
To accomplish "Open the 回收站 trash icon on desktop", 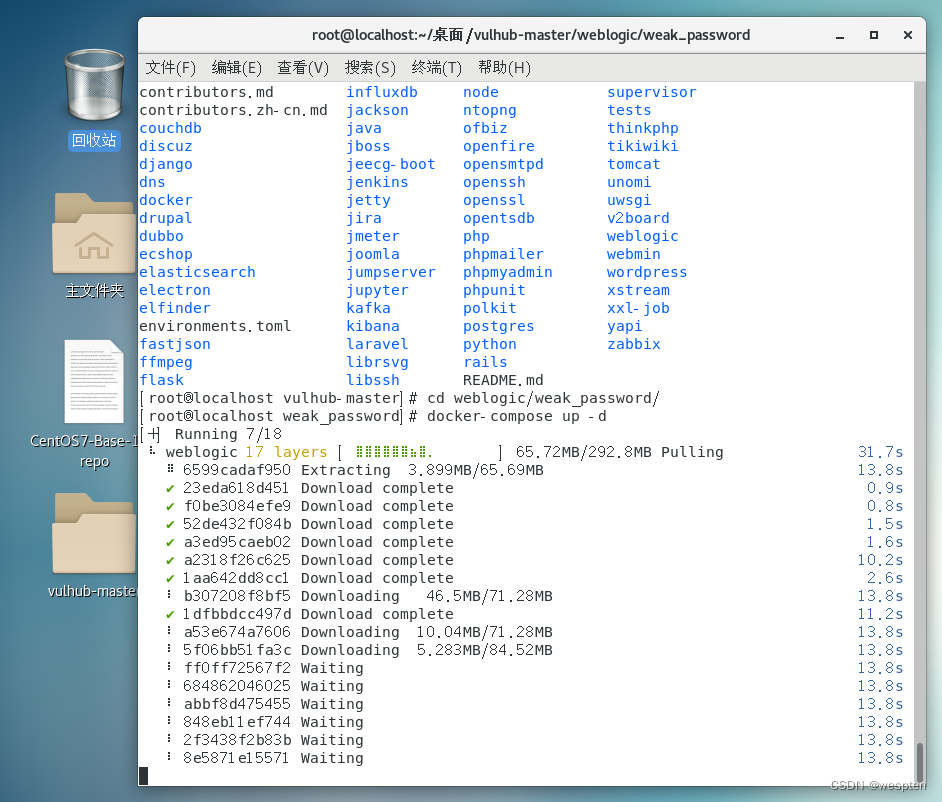I will click(94, 85).
